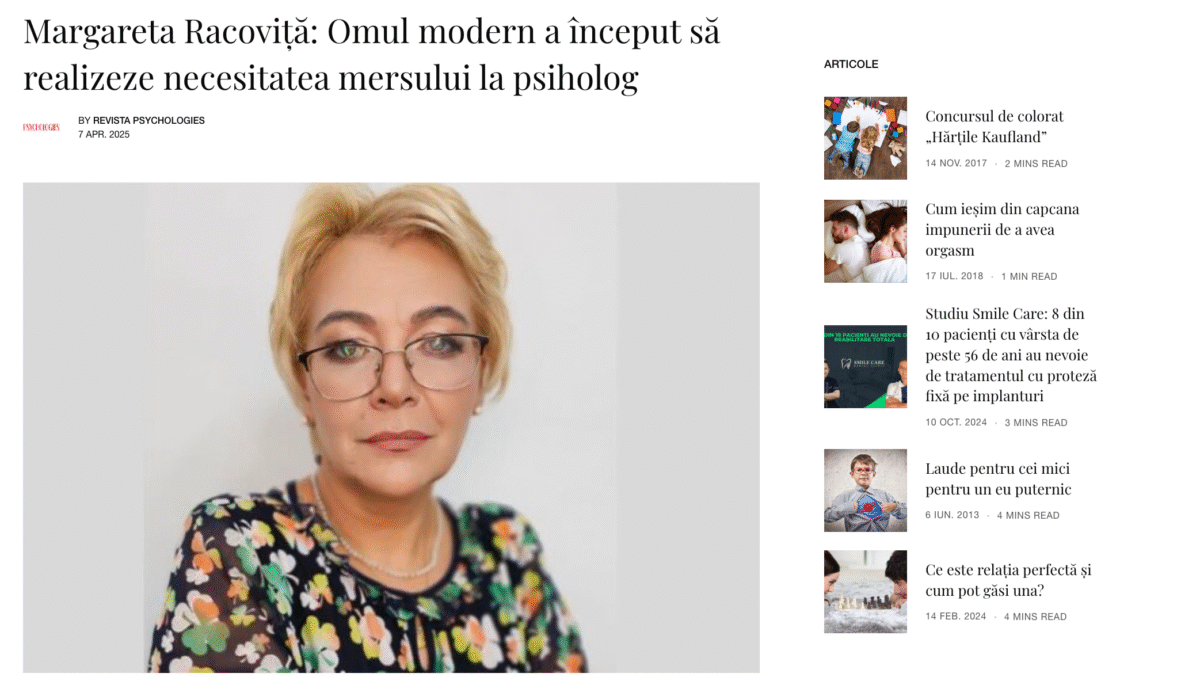
Task: Open the Revista Psychologies author link
Action: [149, 120]
